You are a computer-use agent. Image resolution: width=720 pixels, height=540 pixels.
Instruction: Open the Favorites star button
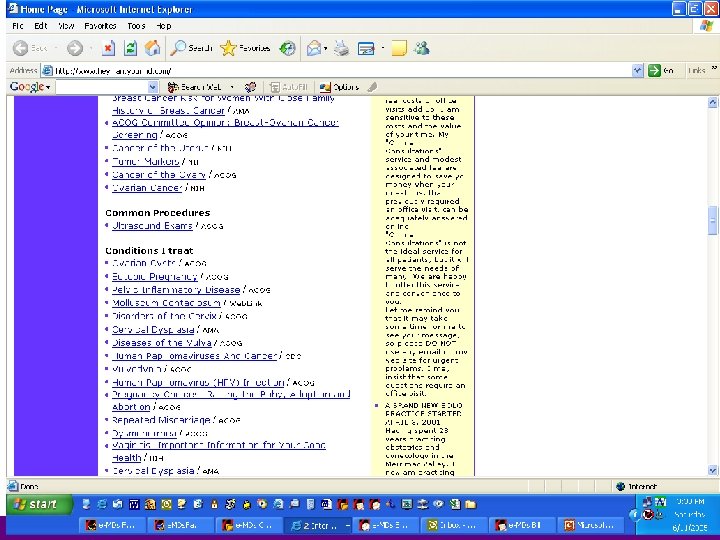pos(245,48)
